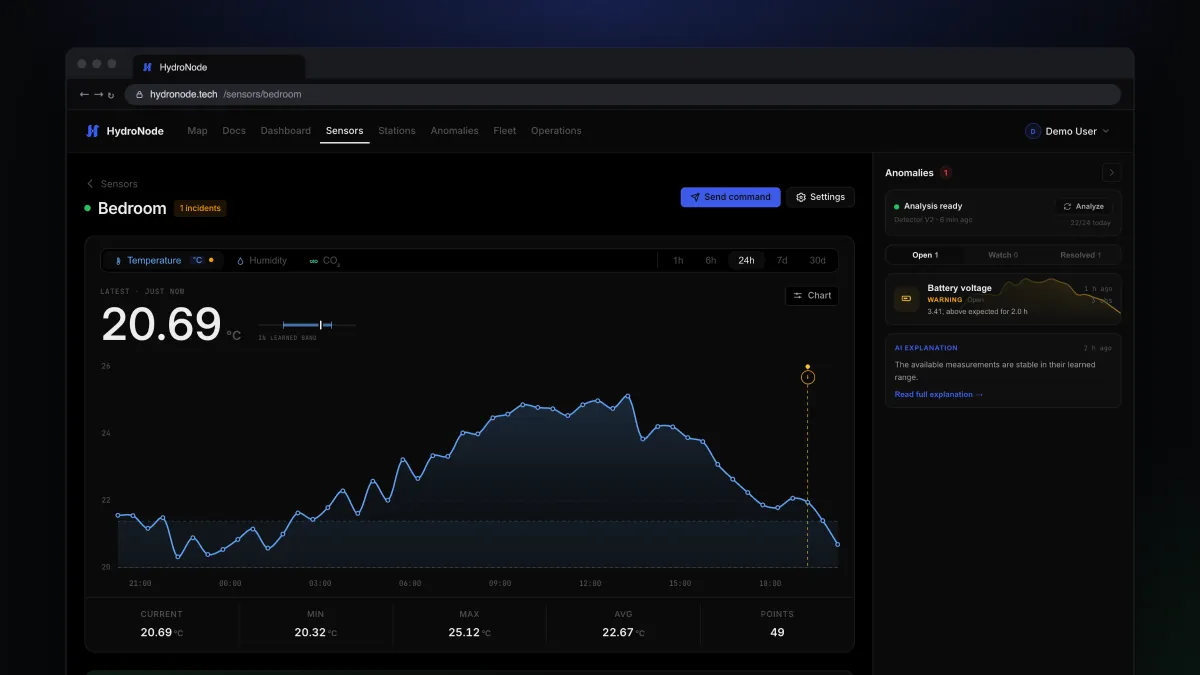Select the Sensors nav item
The height and width of the screenshot is (675, 1200).
tap(345, 131)
